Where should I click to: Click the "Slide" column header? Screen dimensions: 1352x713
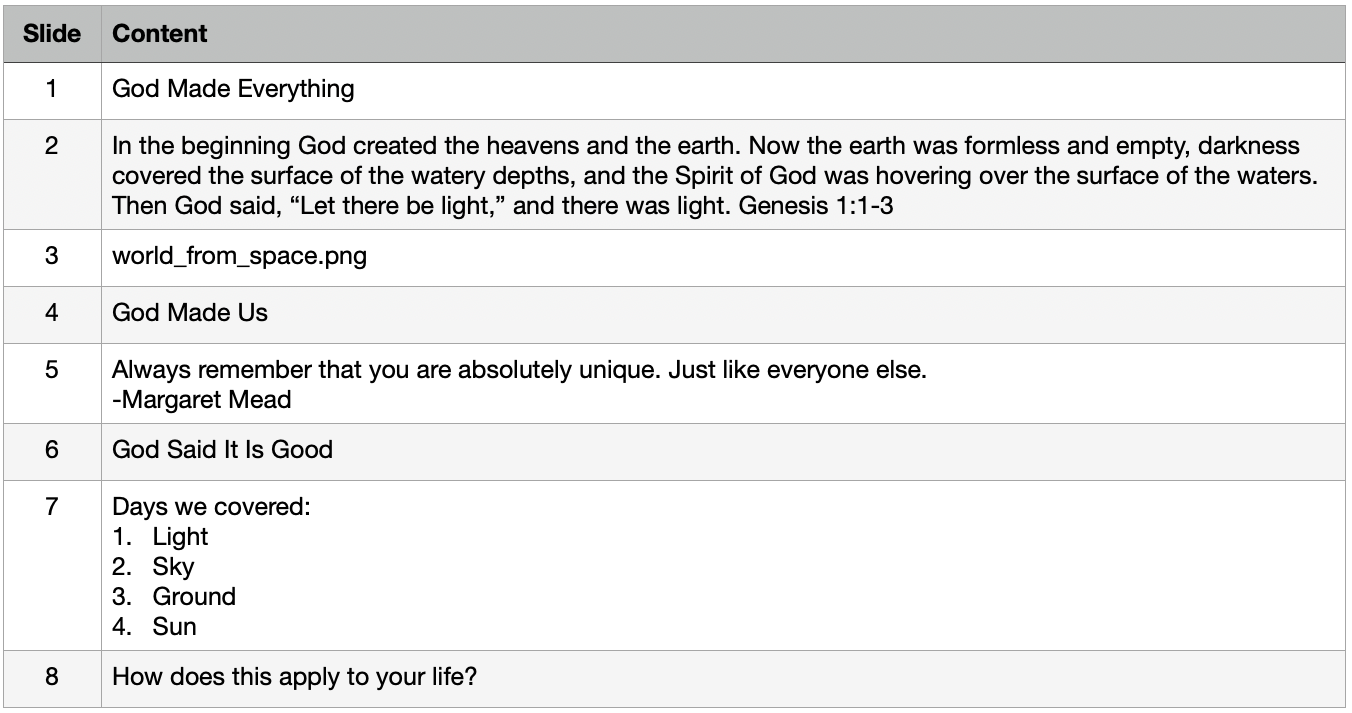[x=52, y=34]
